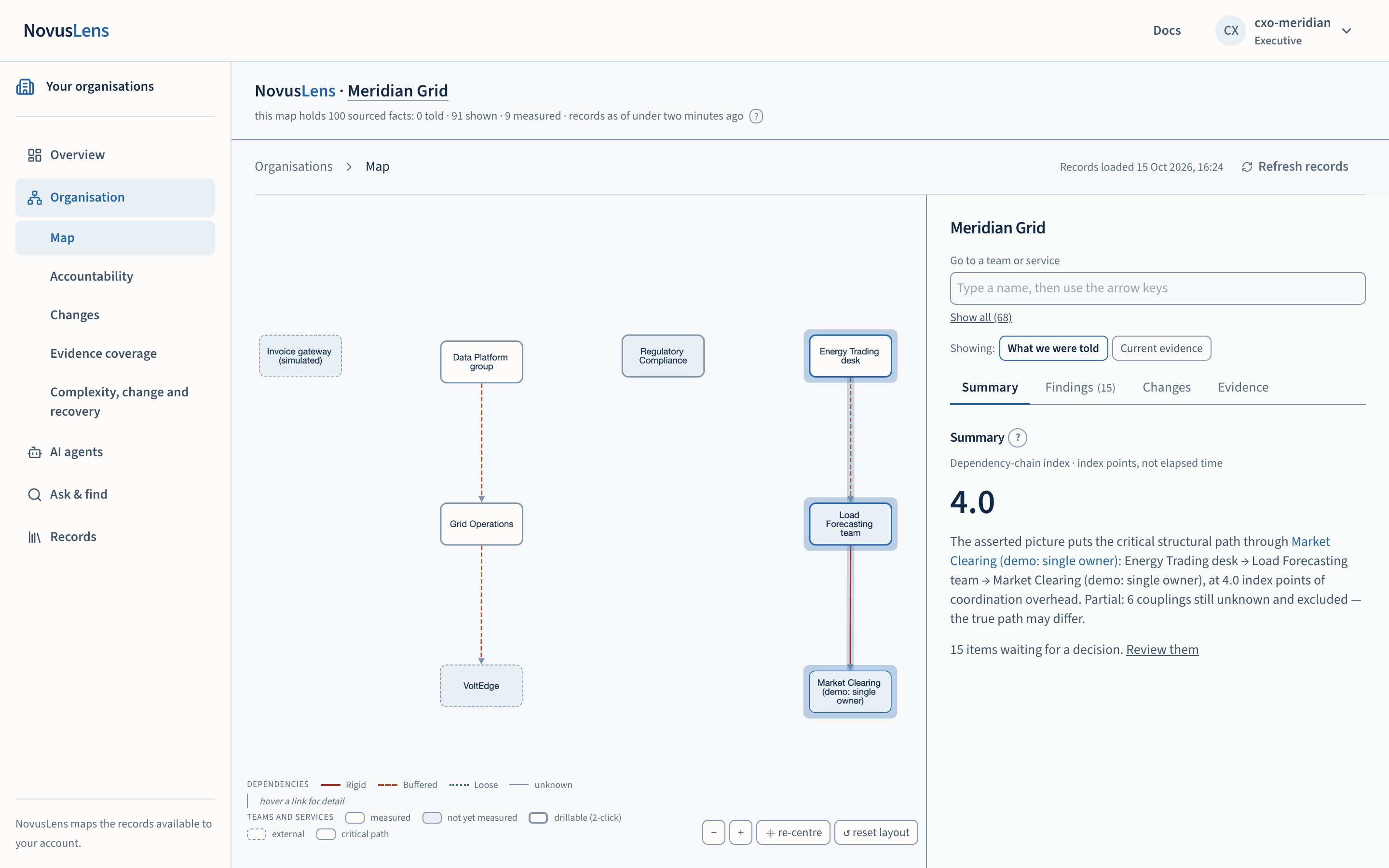1389x868 pixels.
Task: Open Complexity, change and recovery
Action: point(115,402)
